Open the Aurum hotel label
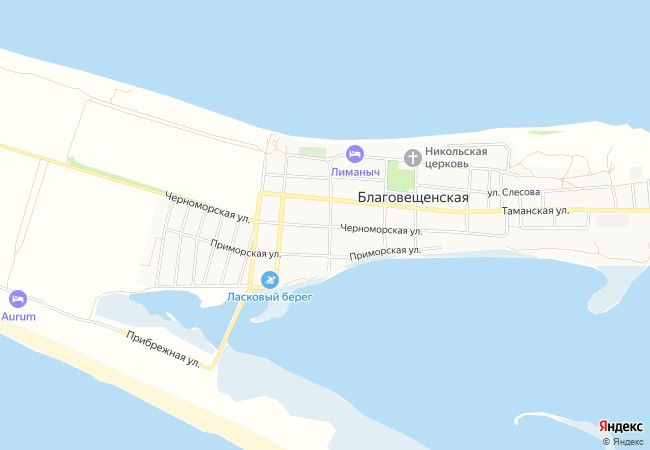This screenshot has height=450, width=650. pyautogui.click(x=18, y=317)
